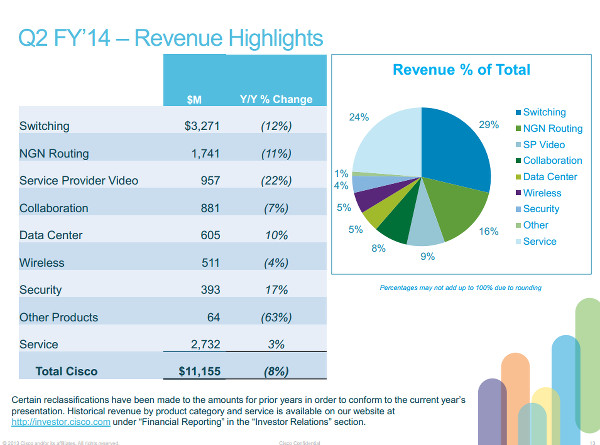This screenshot has height=445, width=600.
Task: Click the '(8%)' total change value
Action: (276, 371)
